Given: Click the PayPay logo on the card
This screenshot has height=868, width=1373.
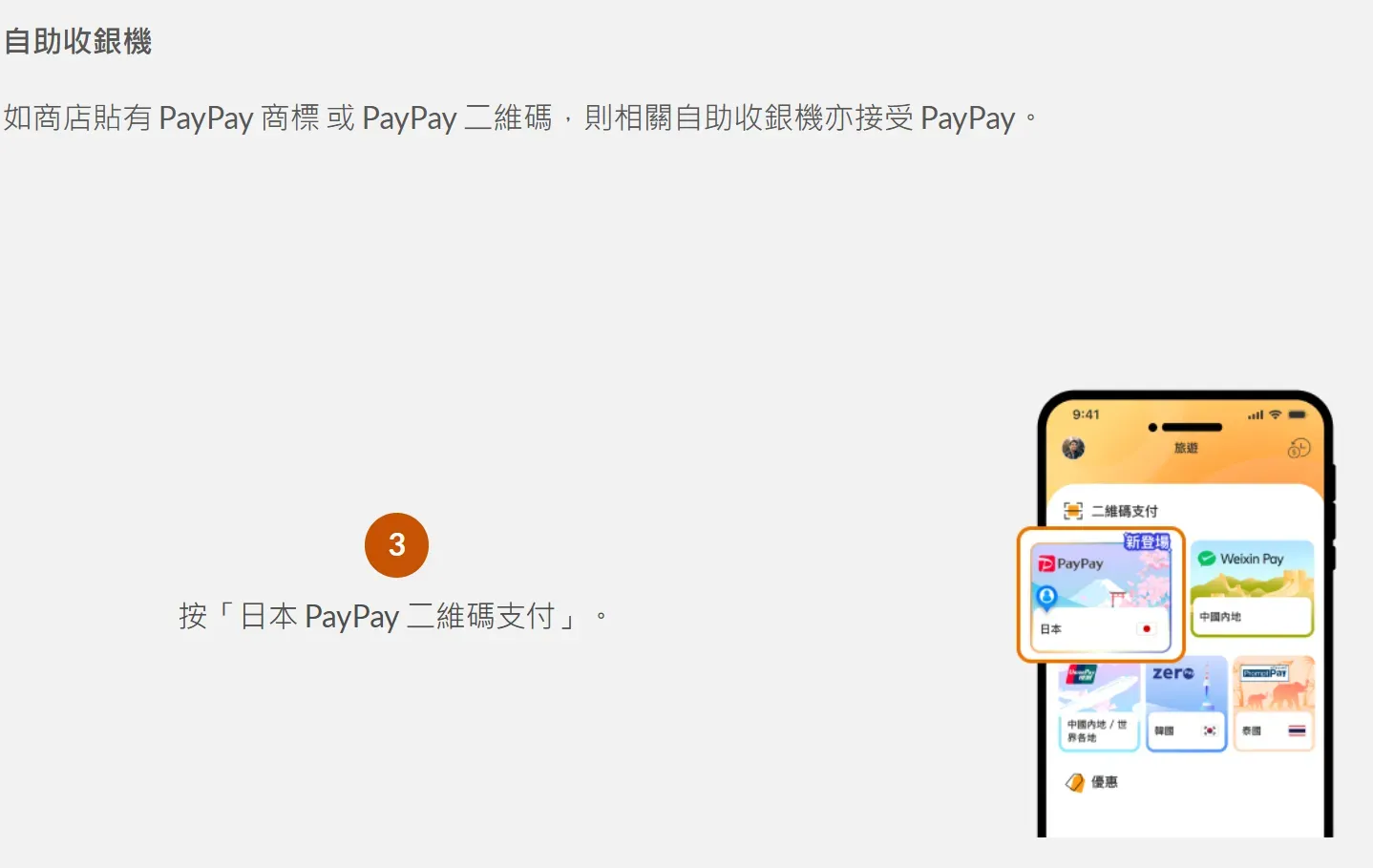Looking at the screenshot, I should click(1070, 563).
